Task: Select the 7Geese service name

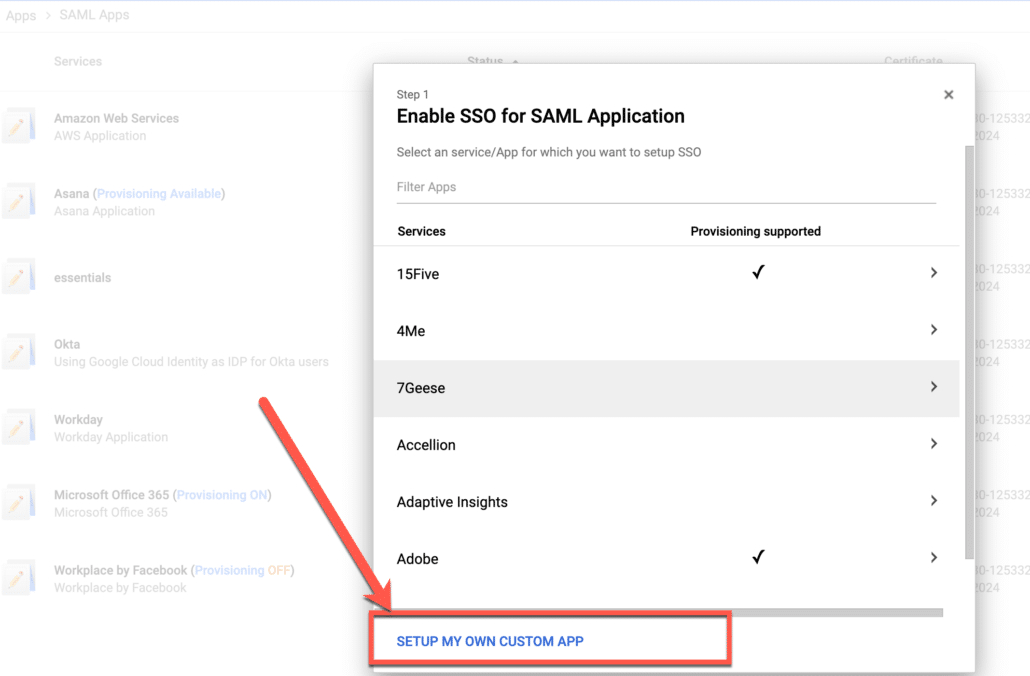Action: 420,388
